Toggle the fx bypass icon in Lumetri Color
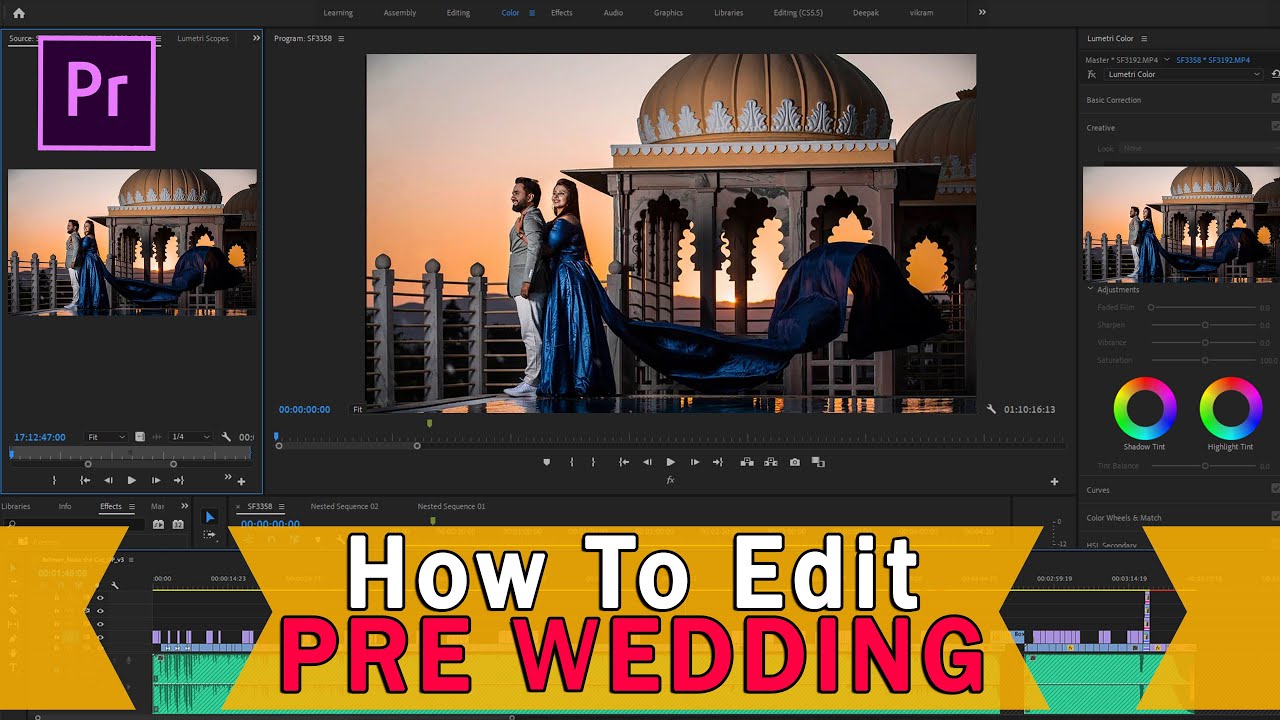Viewport: 1280px width, 720px height. coord(1092,74)
